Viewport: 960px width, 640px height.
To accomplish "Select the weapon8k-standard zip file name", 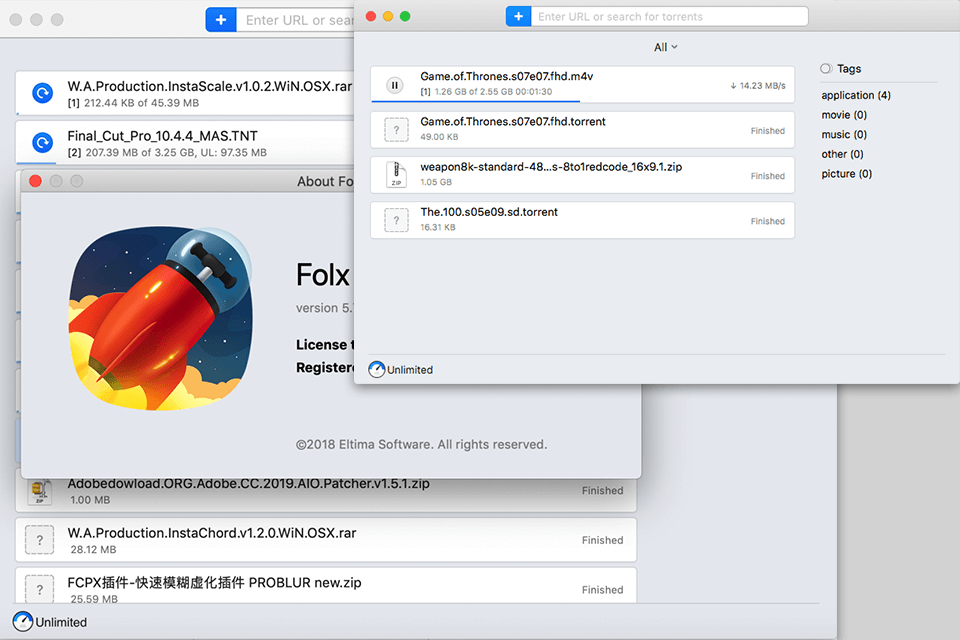I will 551,167.
